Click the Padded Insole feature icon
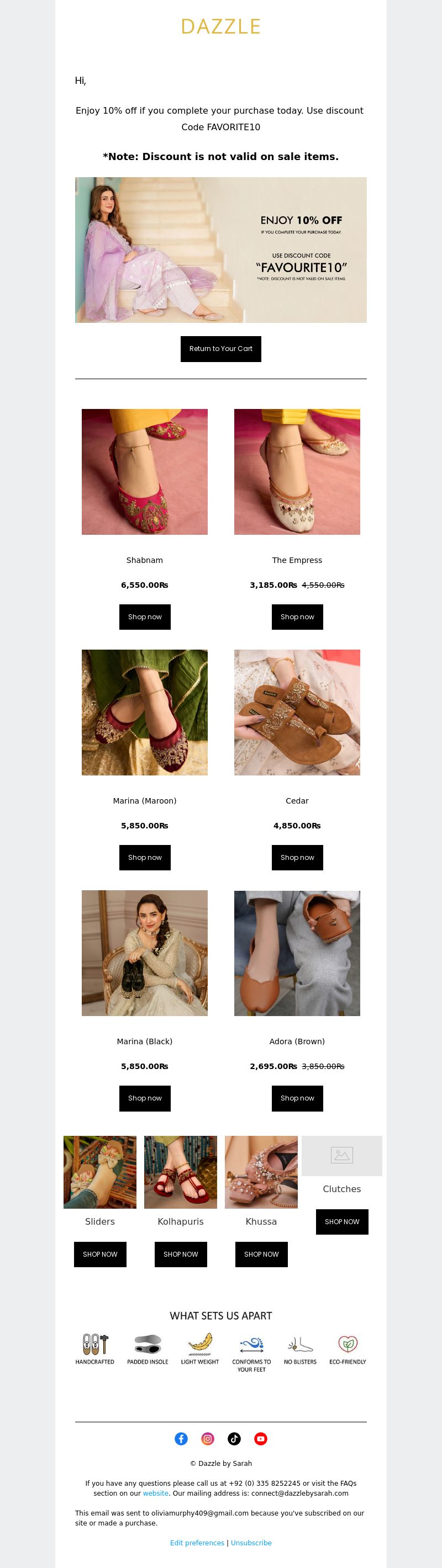 click(148, 1344)
